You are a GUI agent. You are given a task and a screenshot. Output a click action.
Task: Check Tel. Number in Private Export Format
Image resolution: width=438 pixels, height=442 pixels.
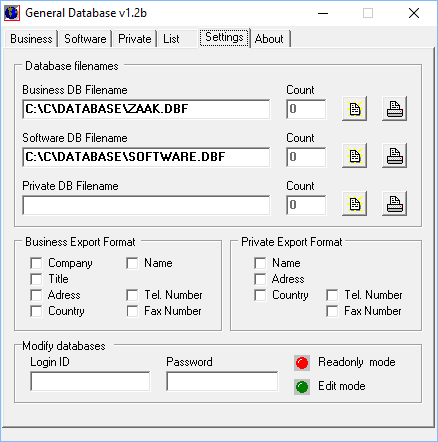(x=332, y=295)
